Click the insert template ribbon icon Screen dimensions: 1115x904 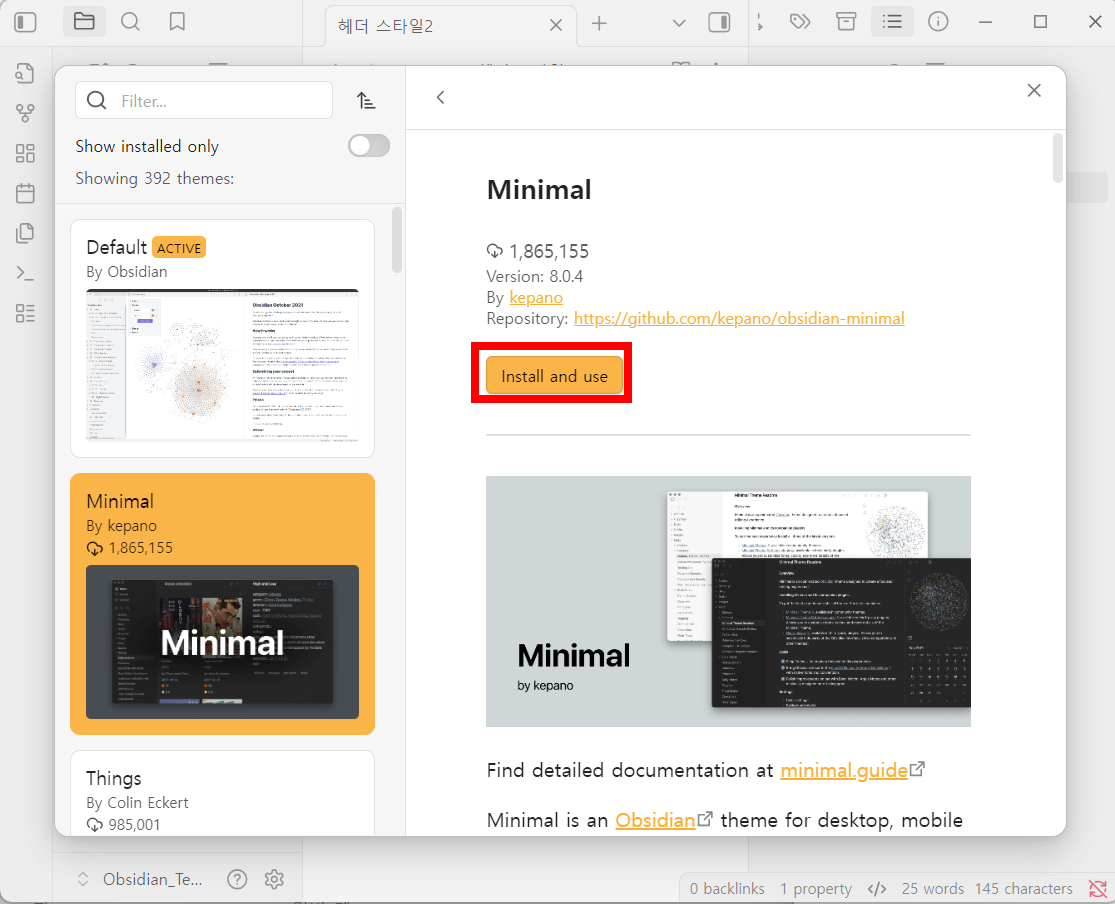(x=25, y=233)
